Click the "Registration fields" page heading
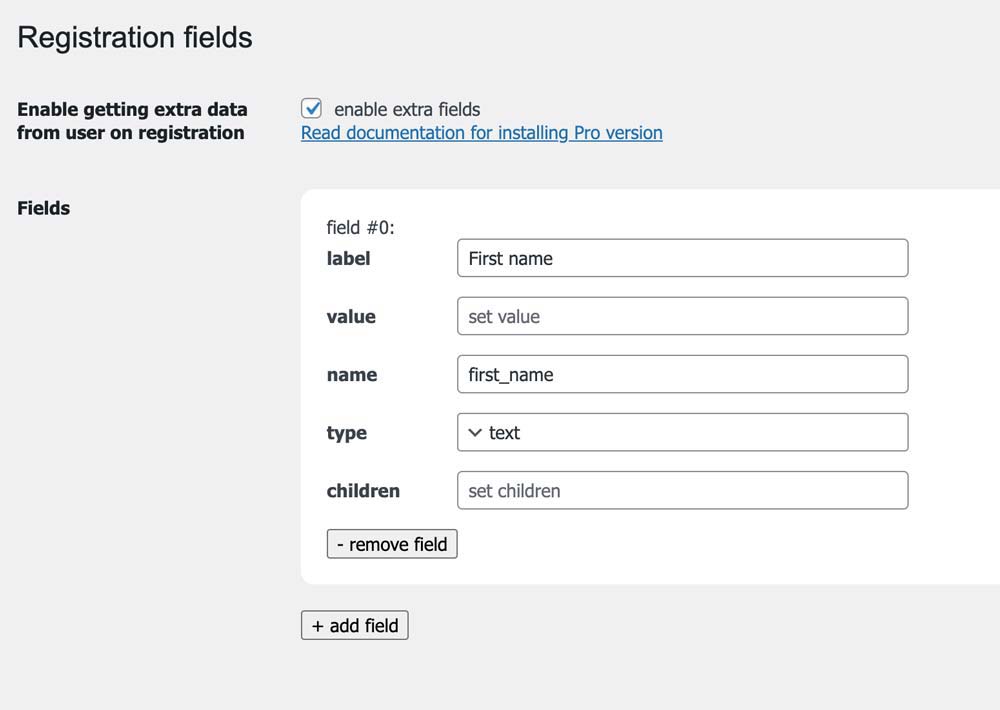This screenshot has height=710, width=1000. (x=135, y=38)
